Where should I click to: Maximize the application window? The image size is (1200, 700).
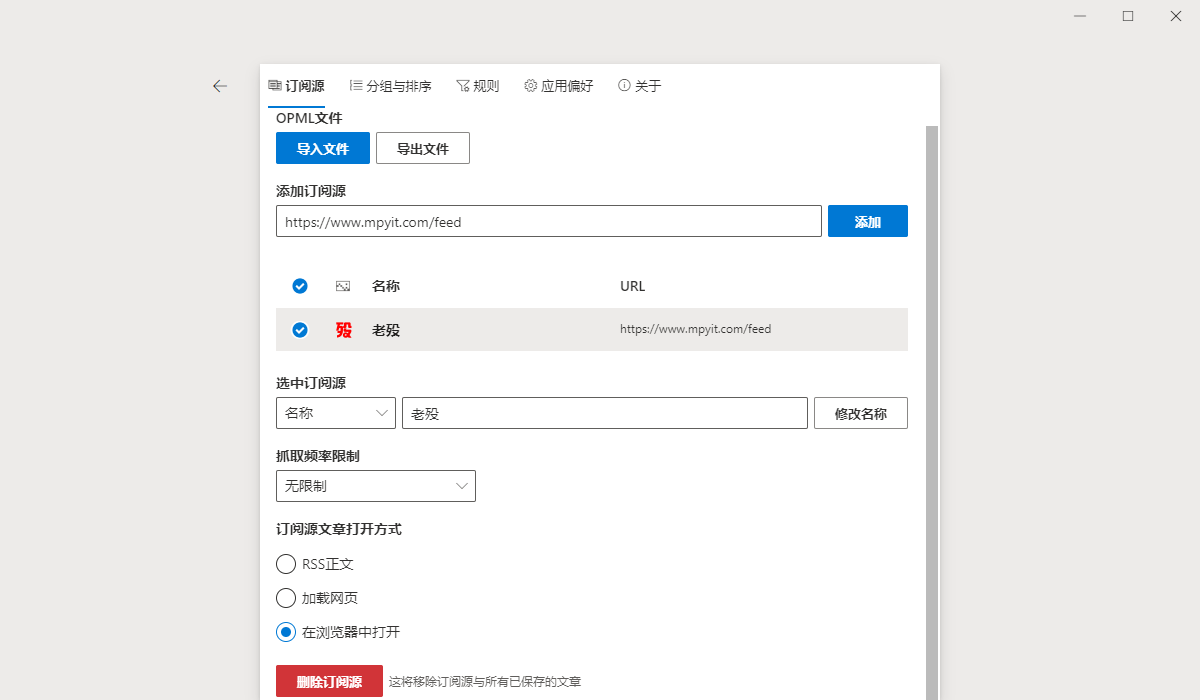(x=1128, y=16)
